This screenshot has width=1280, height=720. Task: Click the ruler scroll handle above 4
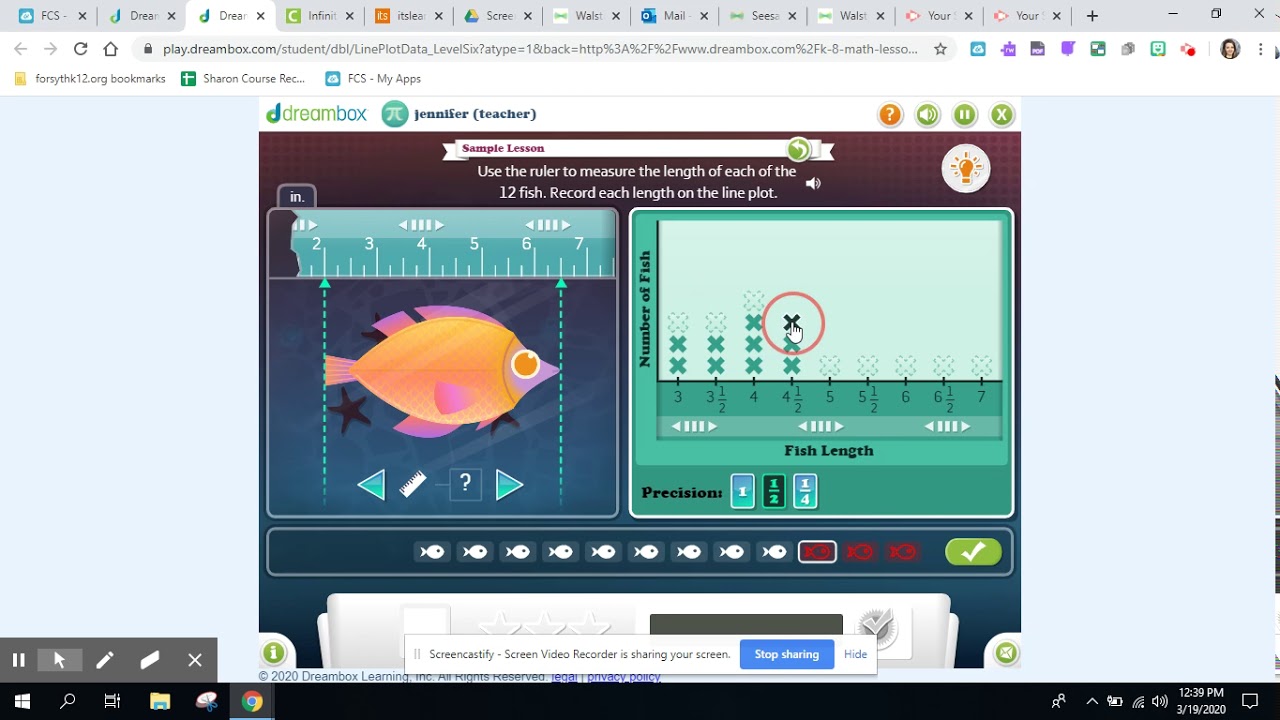click(x=421, y=225)
